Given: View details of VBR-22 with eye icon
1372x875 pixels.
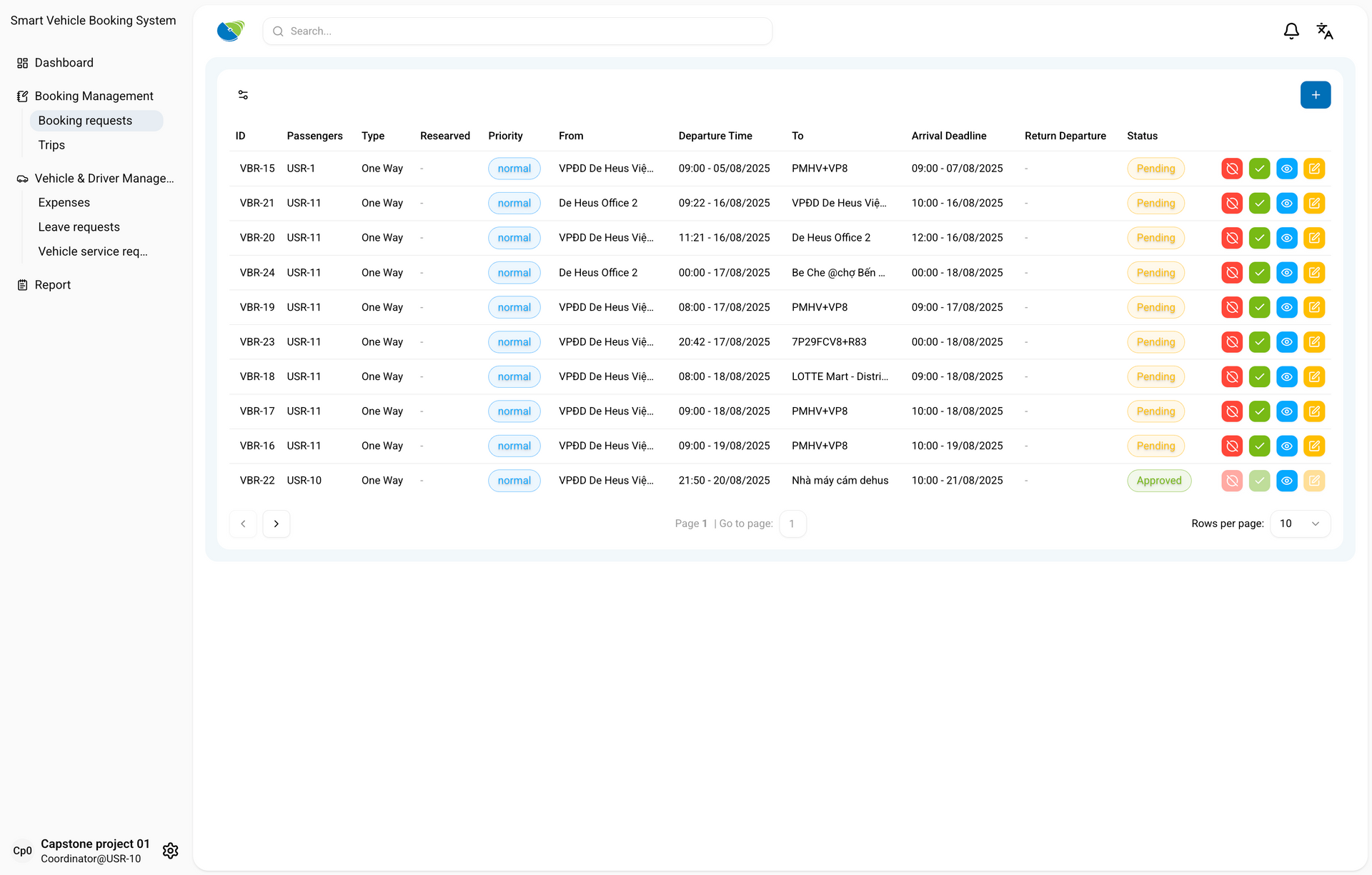Looking at the screenshot, I should click(x=1286, y=481).
